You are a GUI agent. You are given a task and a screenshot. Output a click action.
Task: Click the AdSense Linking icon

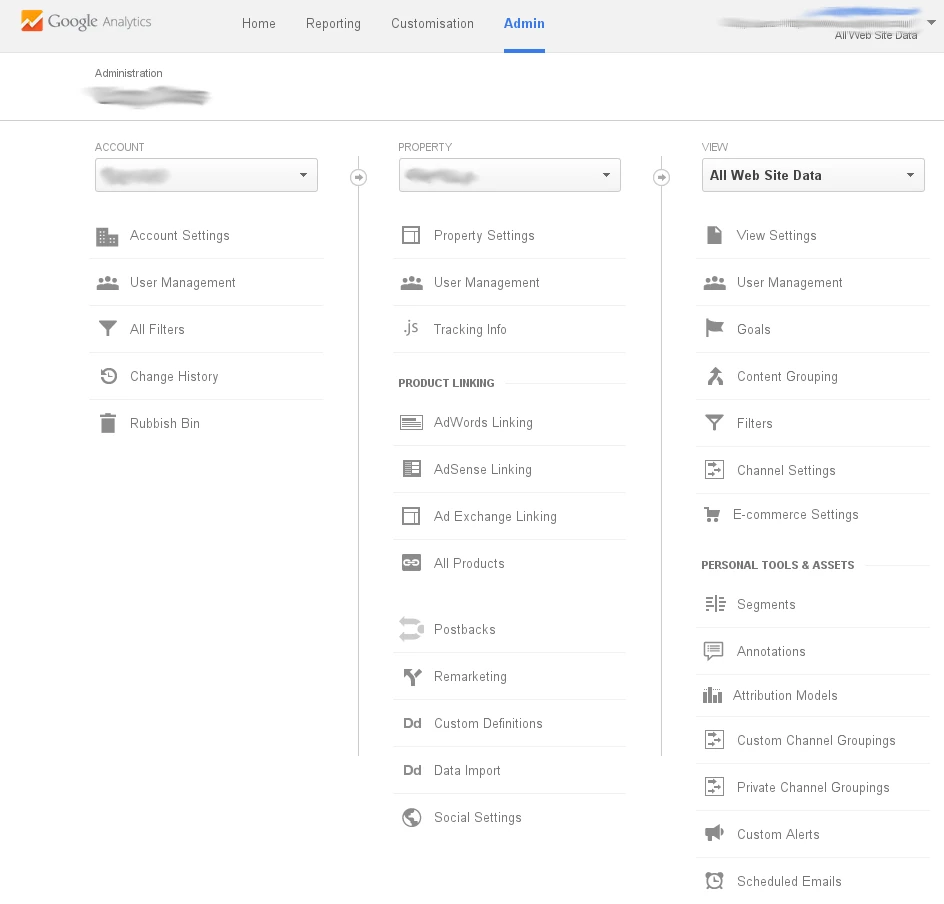(x=412, y=468)
